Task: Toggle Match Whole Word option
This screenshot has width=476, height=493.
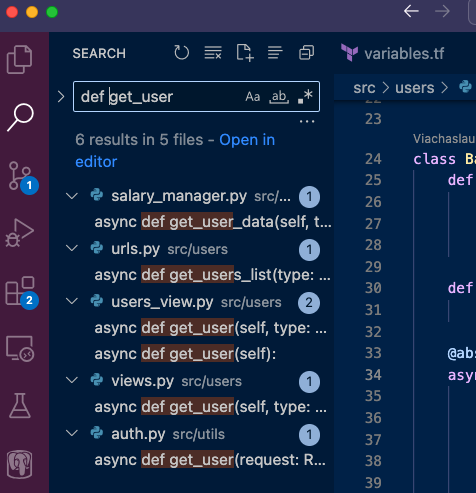Action: click(x=279, y=97)
